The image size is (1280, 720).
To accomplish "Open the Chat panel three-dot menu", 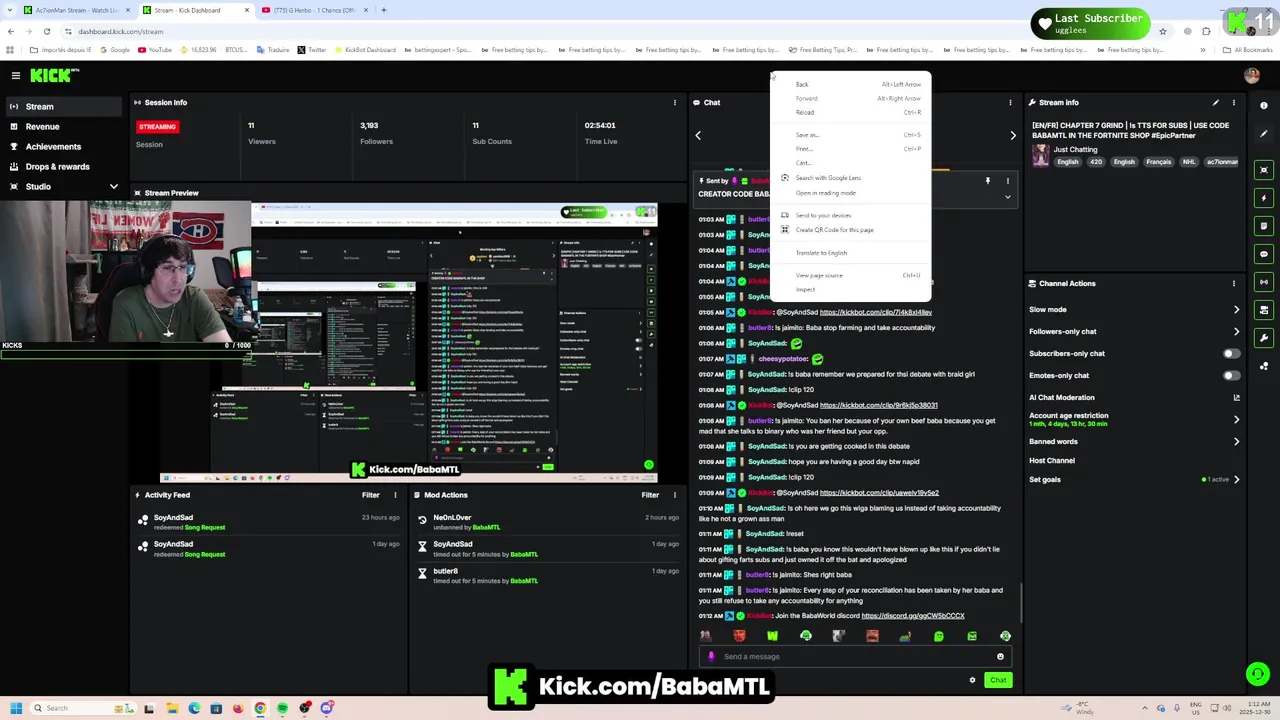I will (x=1010, y=102).
